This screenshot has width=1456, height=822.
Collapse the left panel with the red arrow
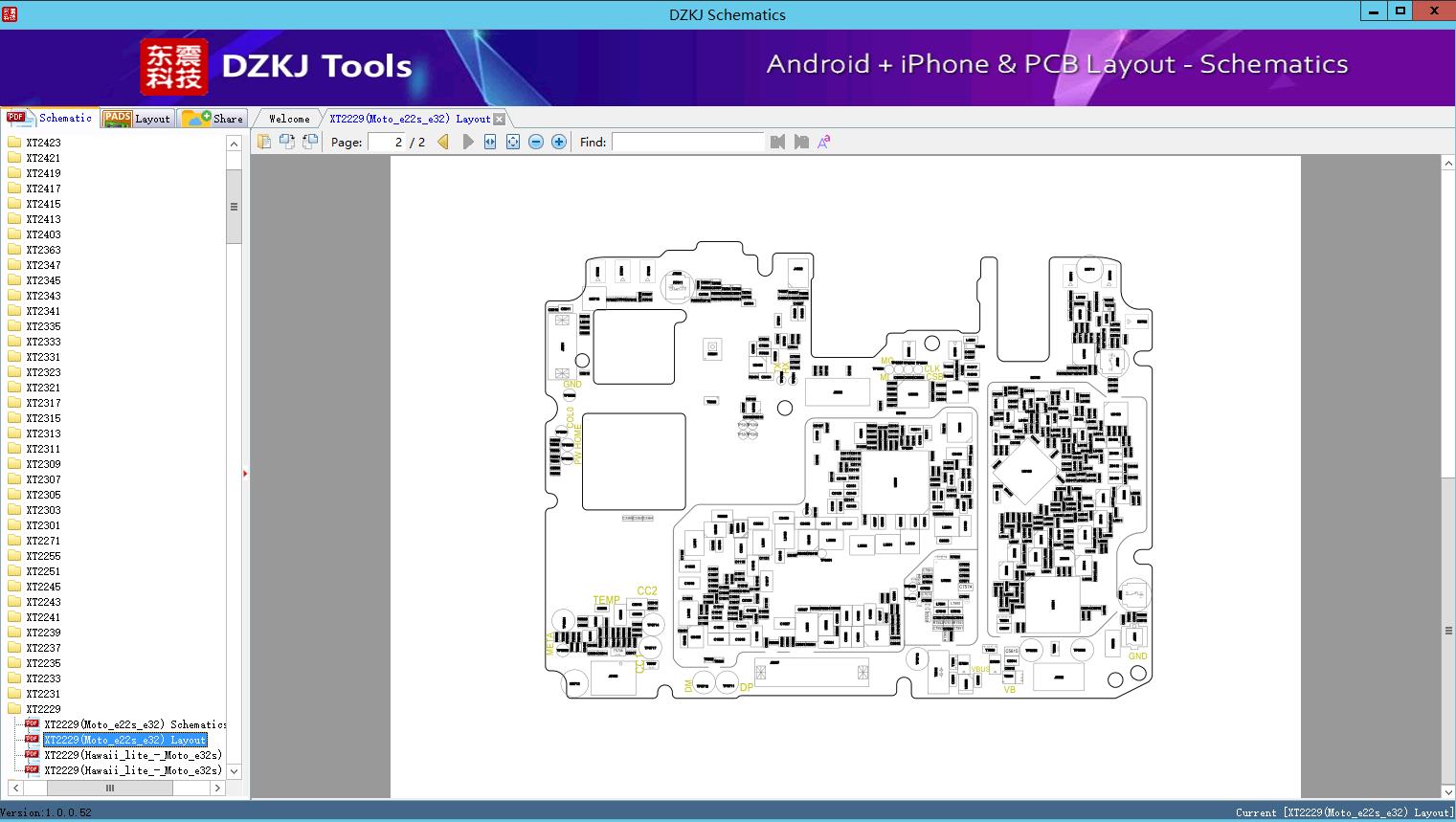[245, 473]
